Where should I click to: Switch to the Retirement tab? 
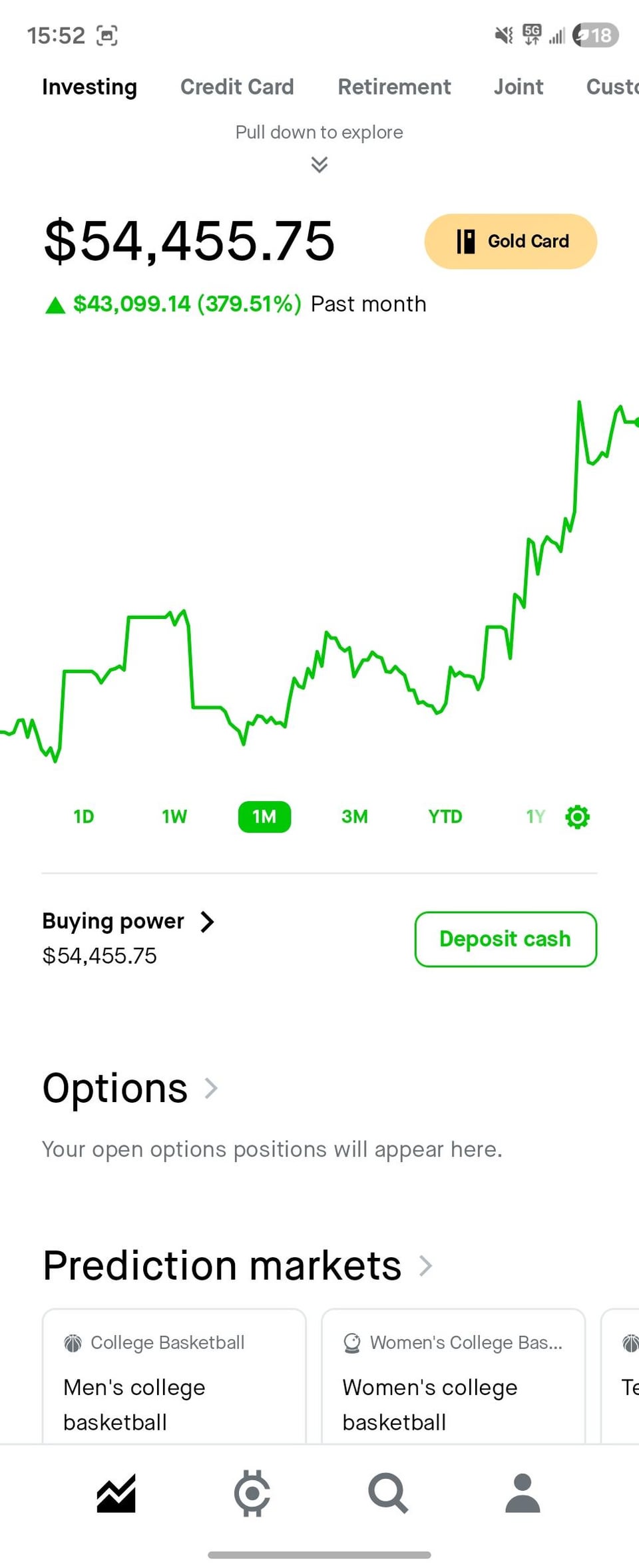tap(394, 87)
